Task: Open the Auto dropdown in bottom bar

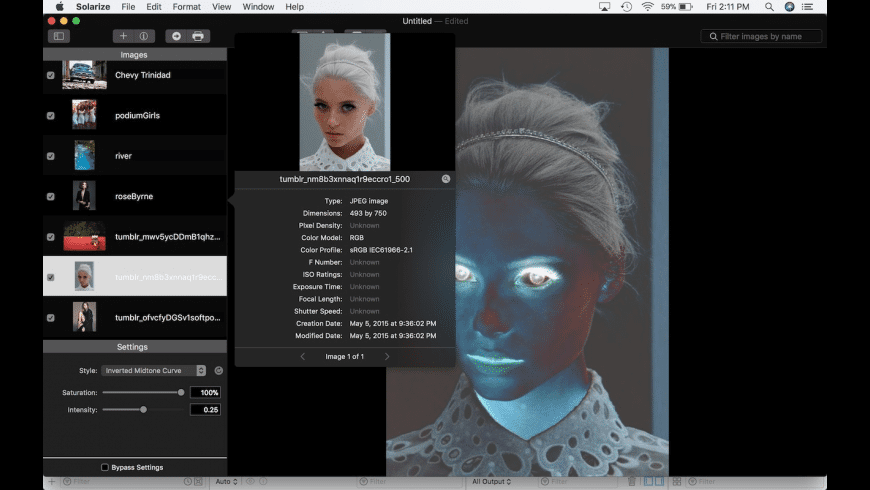Action: [224, 482]
